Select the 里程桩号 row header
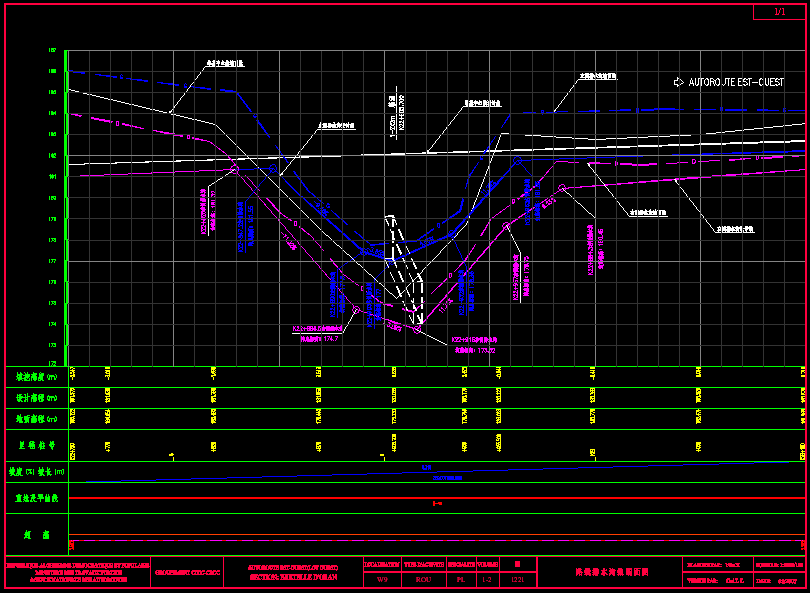The image size is (810, 593). point(36,444)
